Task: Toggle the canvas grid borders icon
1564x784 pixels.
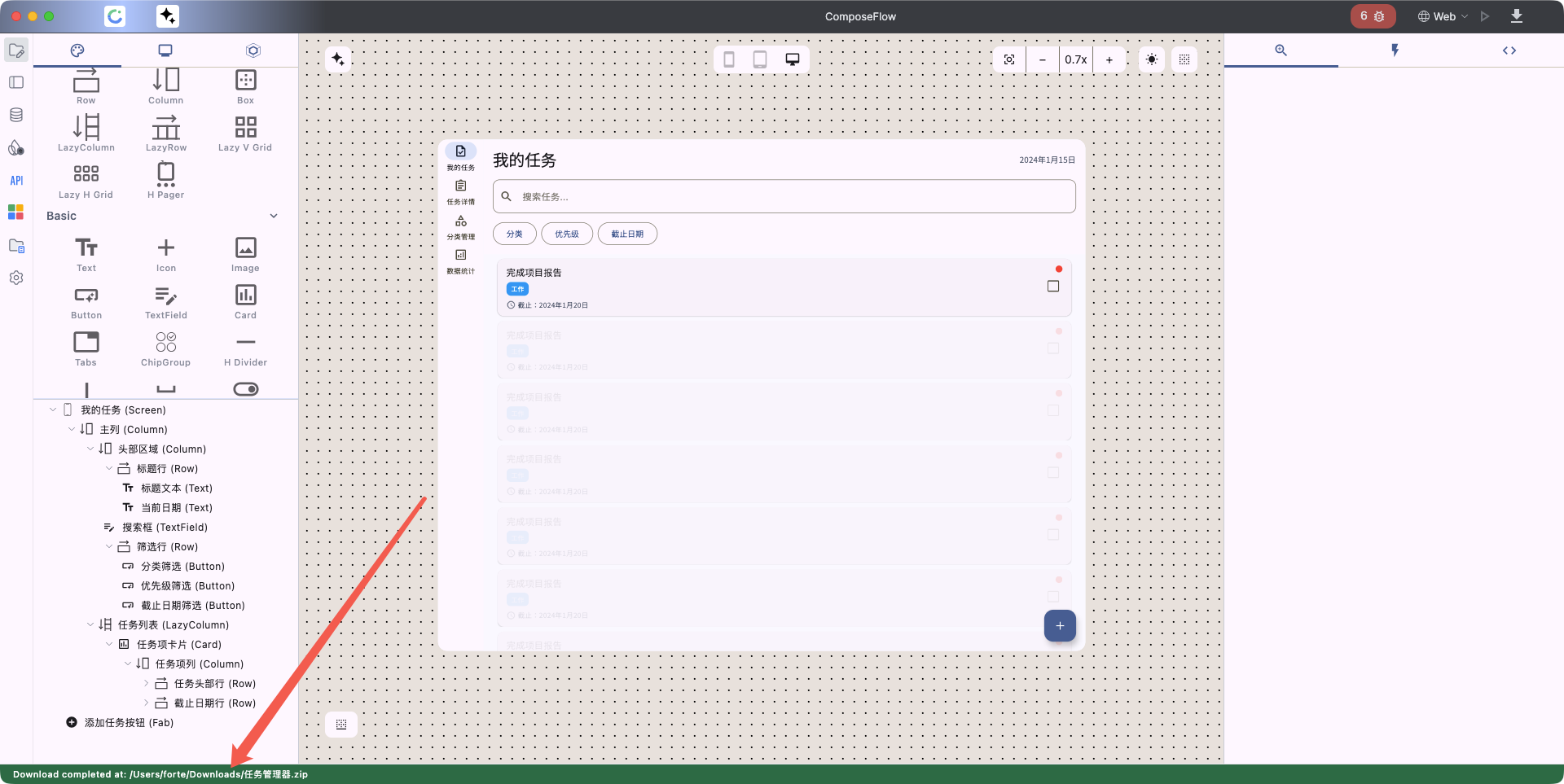Action: pos(1184,59)
